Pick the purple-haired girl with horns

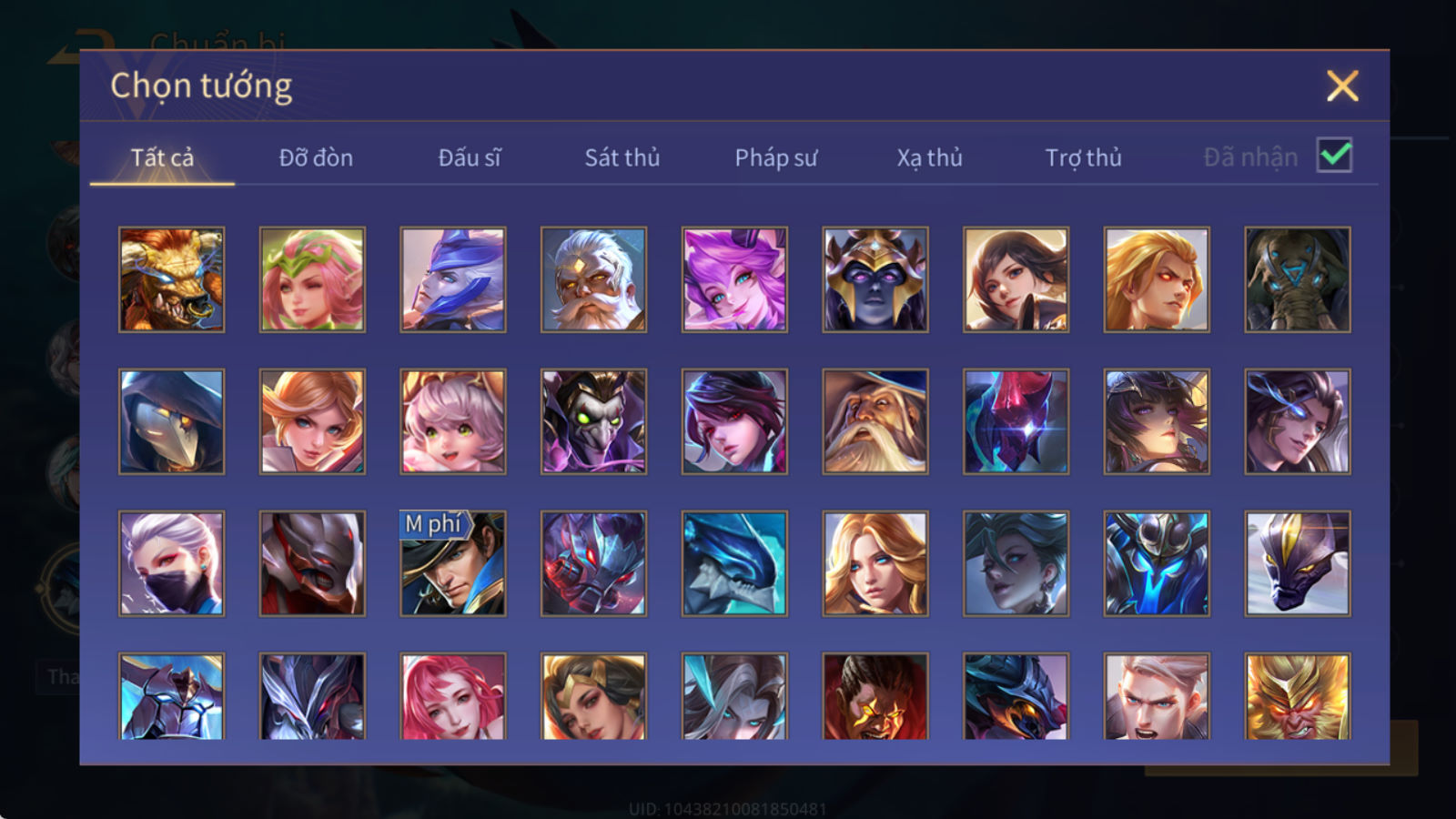coord(734,279)
